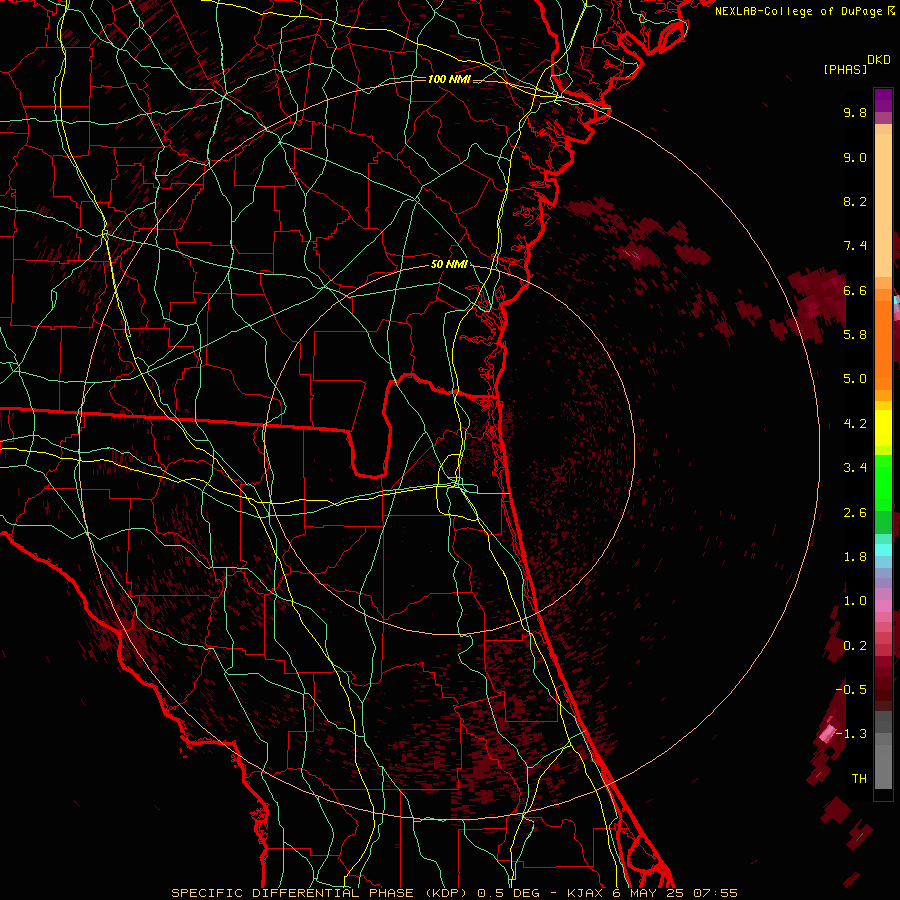Click the 0.2 scale value
This screenshot has width=900, height=900.
855,646
